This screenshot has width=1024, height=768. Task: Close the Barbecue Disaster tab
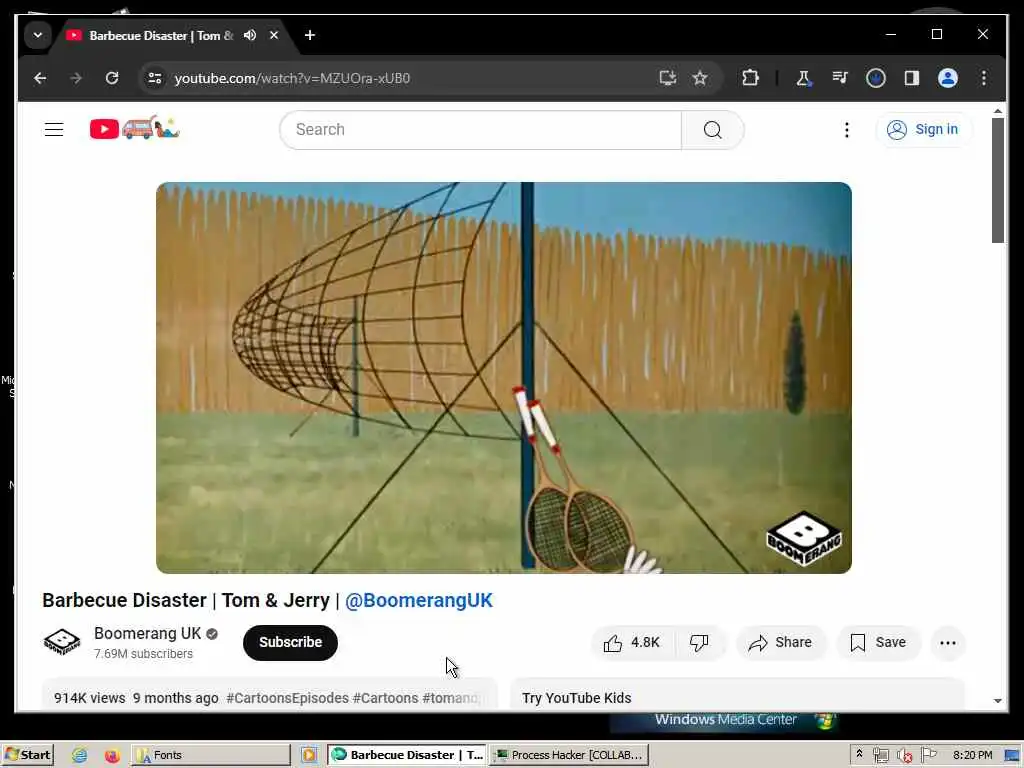274,35
